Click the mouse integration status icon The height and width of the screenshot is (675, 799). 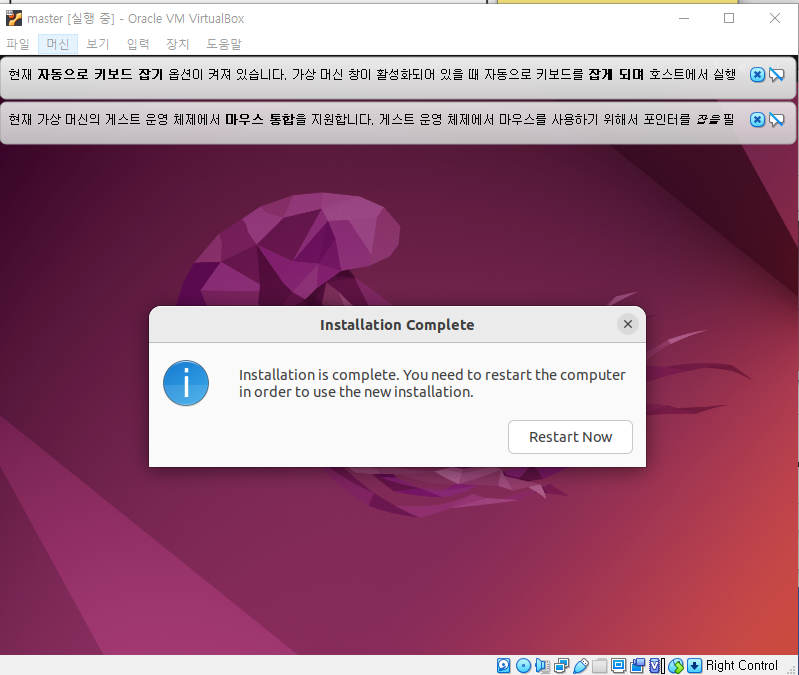676,665
